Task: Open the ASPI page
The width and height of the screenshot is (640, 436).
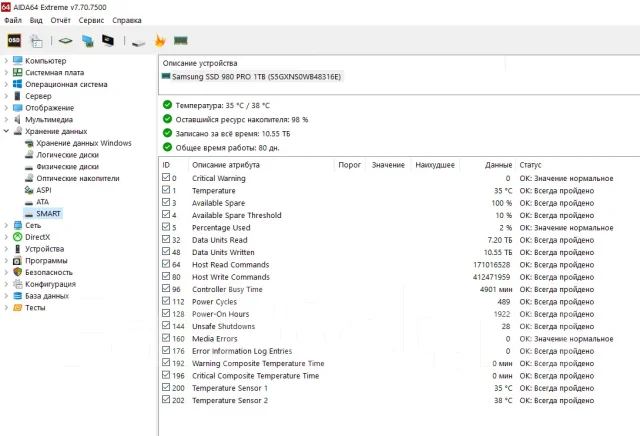Action: (x=44, y=190)
